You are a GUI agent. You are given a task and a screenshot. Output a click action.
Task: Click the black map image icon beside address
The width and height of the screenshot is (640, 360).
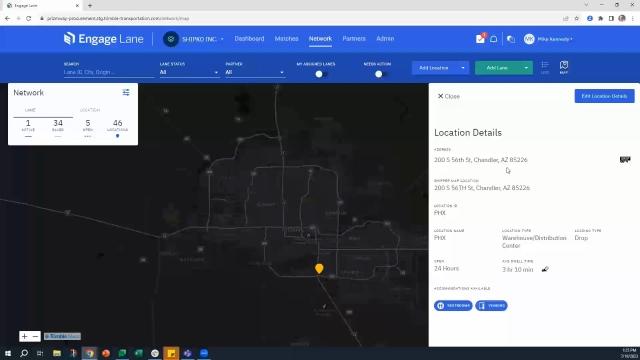(624, 160)
